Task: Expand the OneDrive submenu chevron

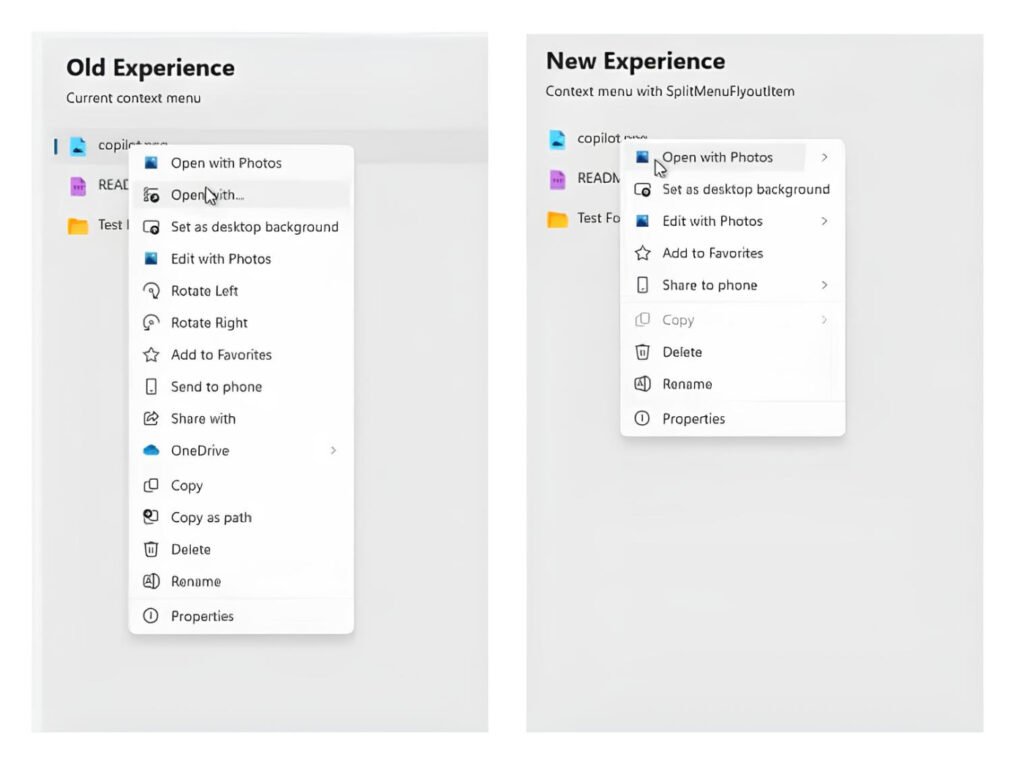Action: tap(335, 450)
